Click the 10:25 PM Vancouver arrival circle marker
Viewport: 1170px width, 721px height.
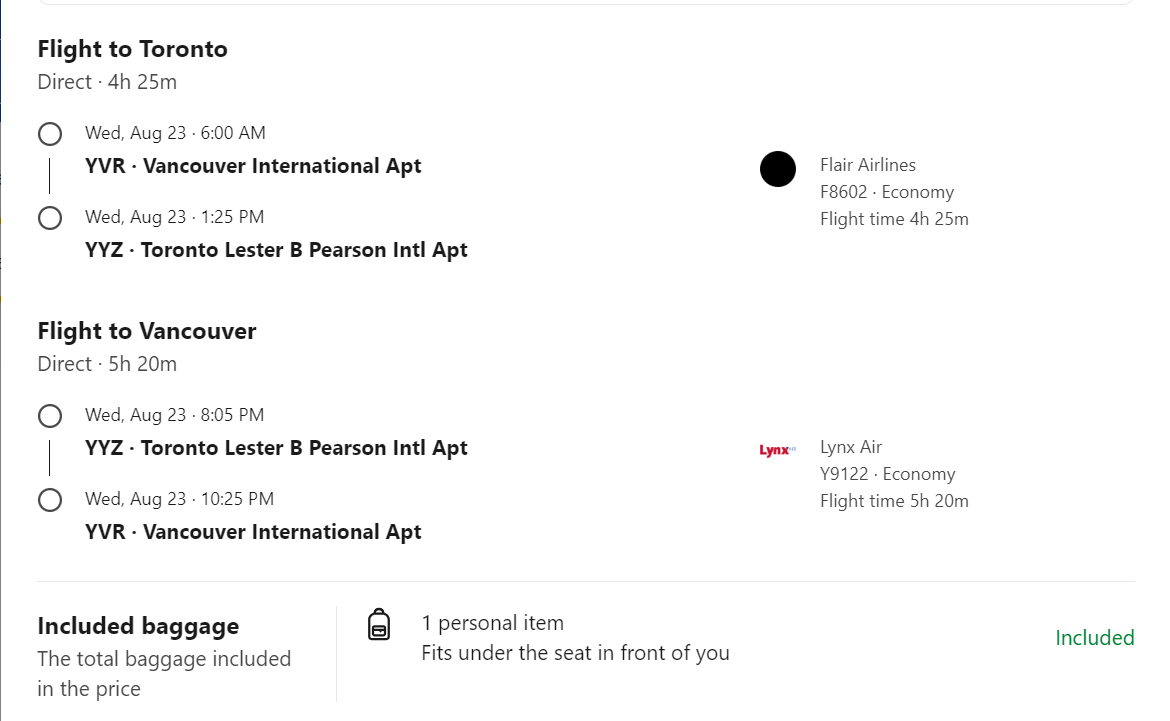point(49,500)
